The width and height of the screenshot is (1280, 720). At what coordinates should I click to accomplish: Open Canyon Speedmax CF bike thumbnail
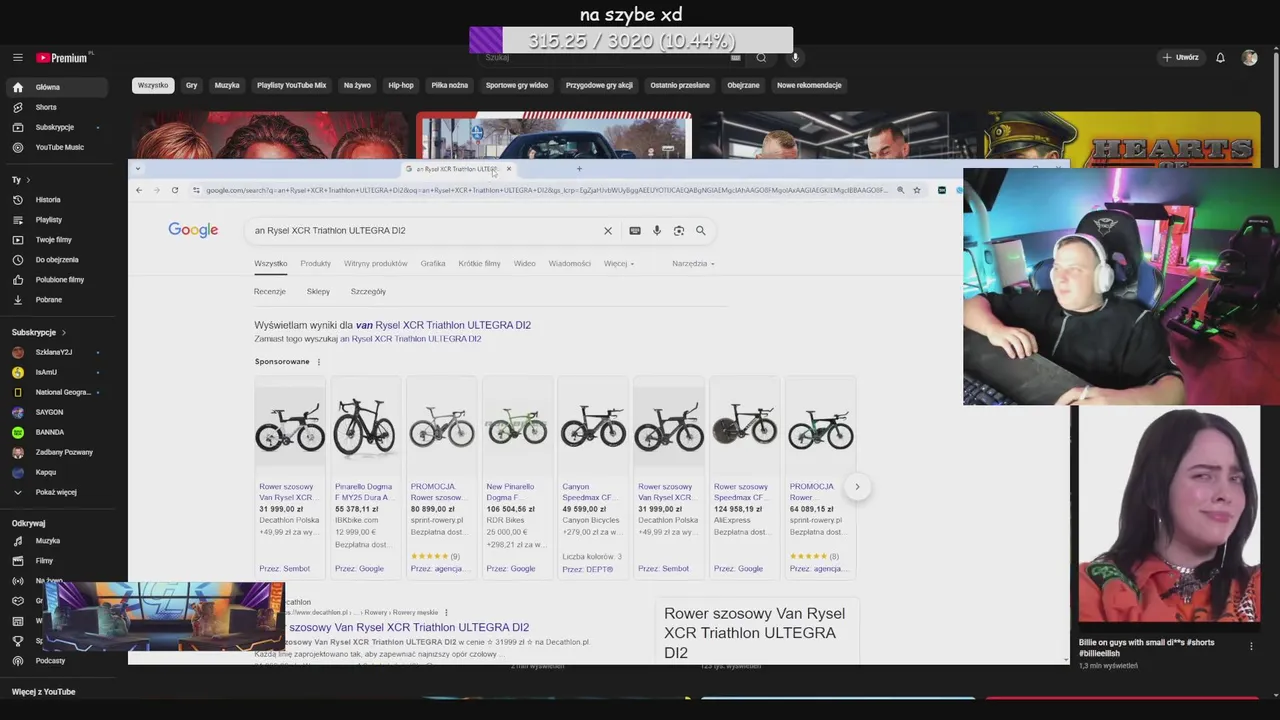593,427
